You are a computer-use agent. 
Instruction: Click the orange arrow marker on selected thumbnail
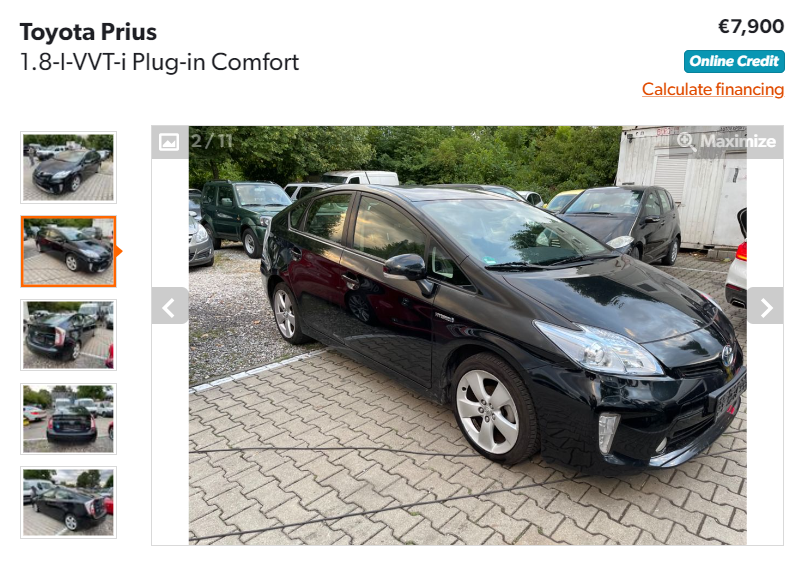tap(119, 251)
